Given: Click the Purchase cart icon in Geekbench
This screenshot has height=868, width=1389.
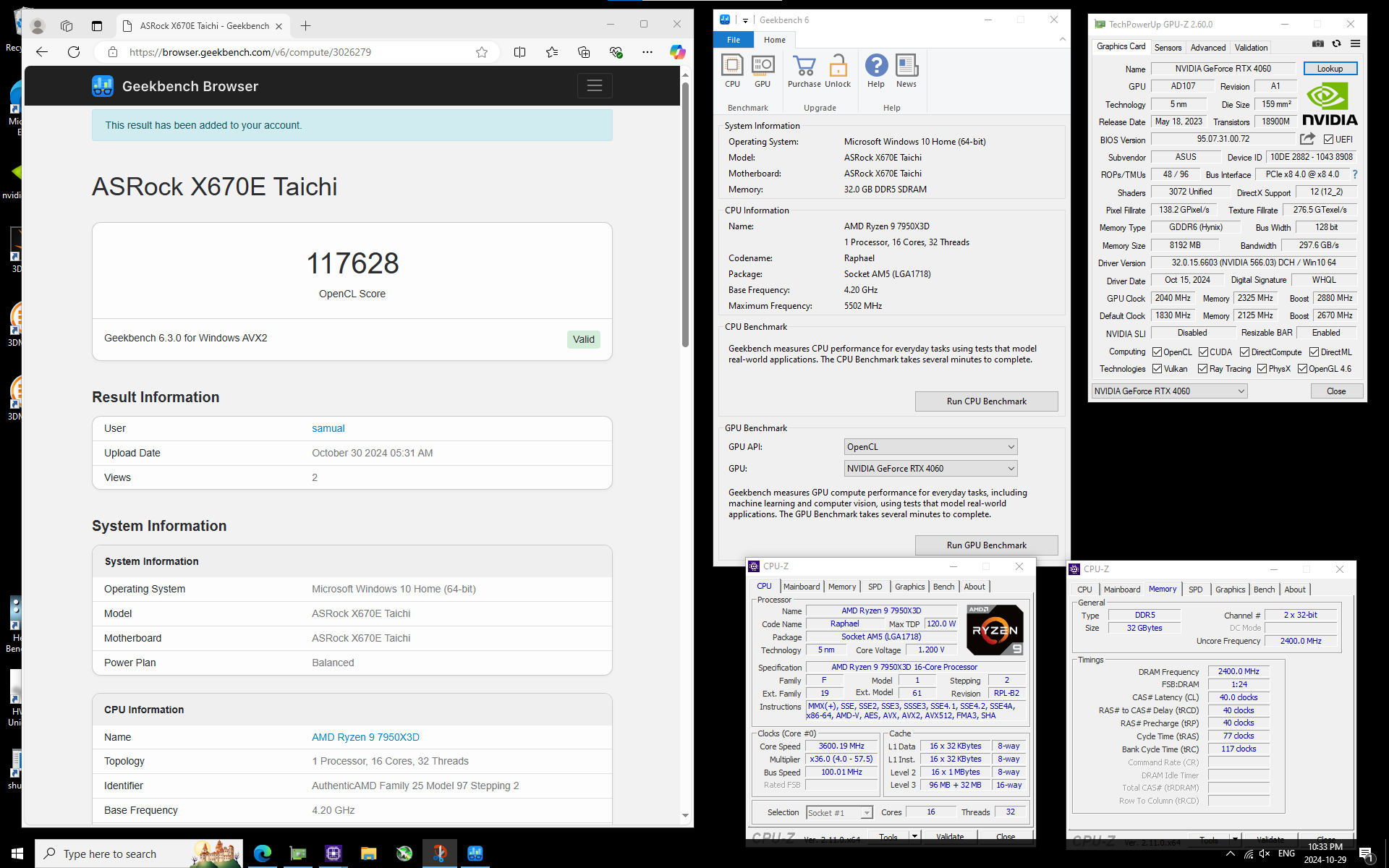Looking at the screenshot, I should tap(804, 71).
